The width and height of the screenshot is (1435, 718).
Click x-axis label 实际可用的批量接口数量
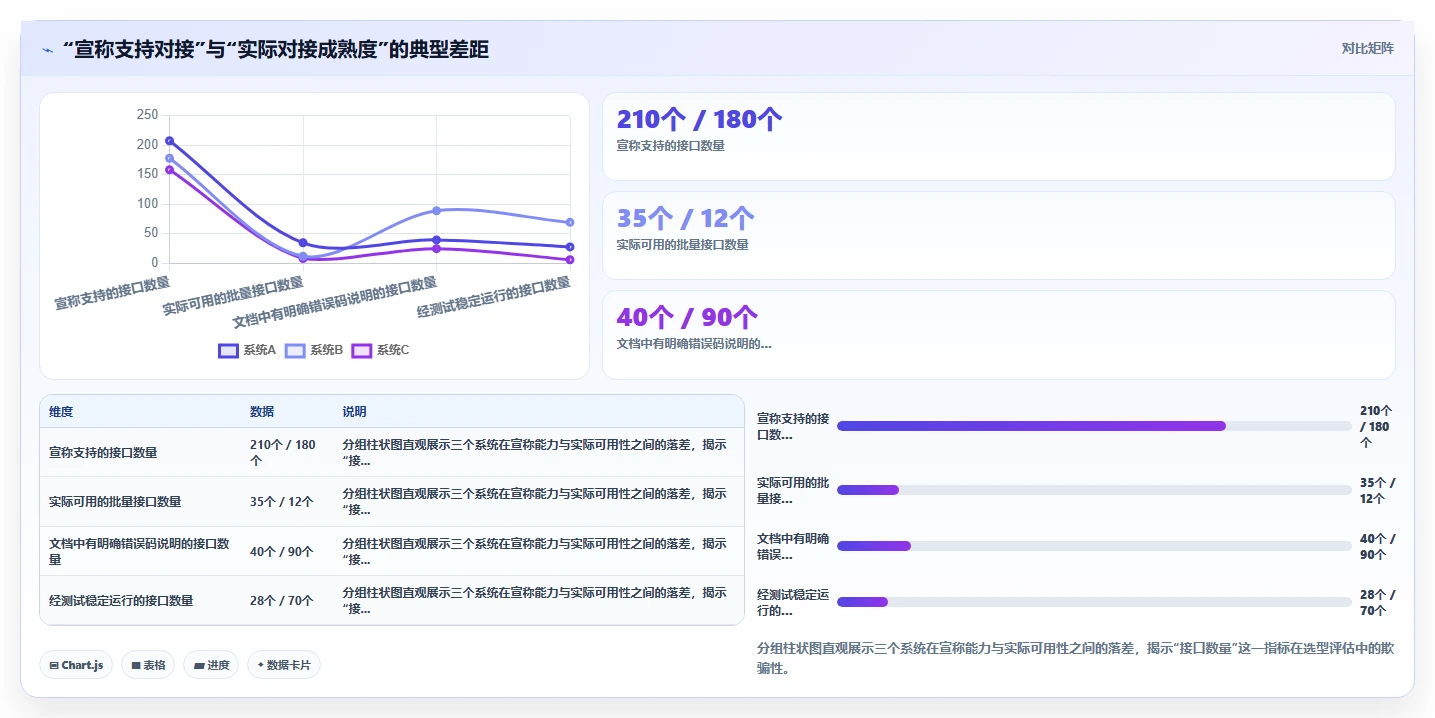point(233,296)
